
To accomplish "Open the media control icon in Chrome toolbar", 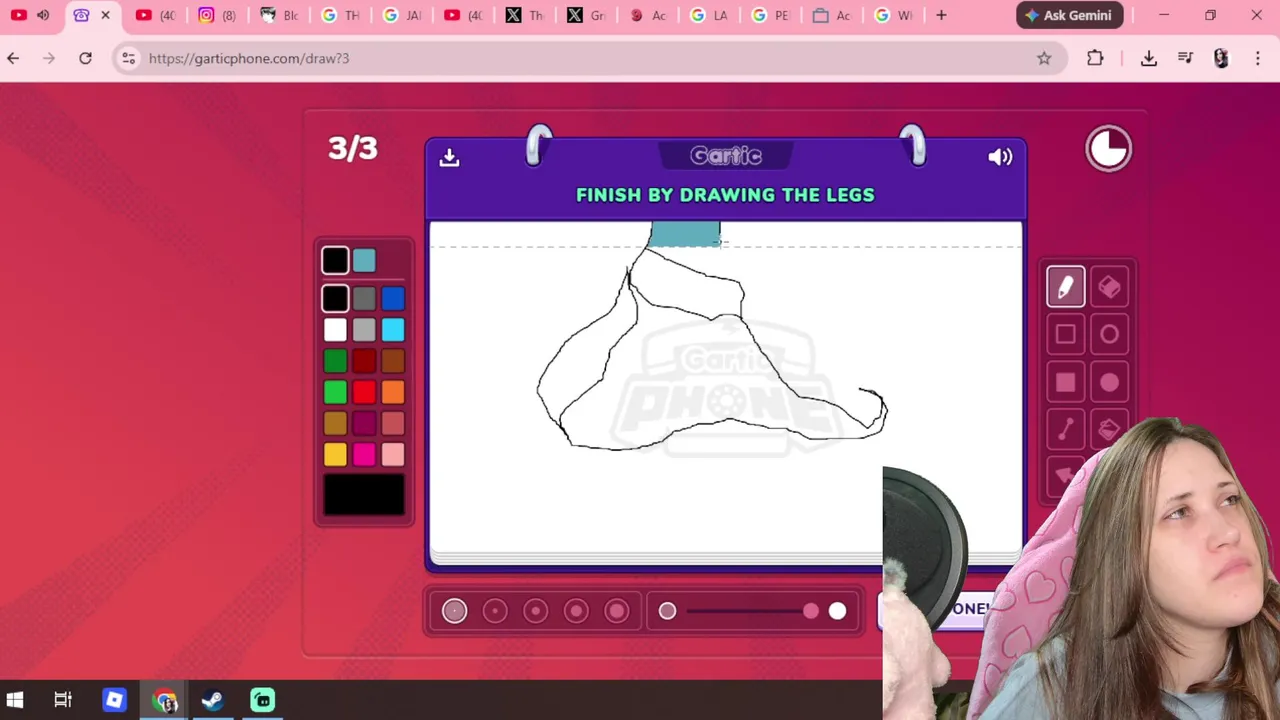I will (1186, 58).
